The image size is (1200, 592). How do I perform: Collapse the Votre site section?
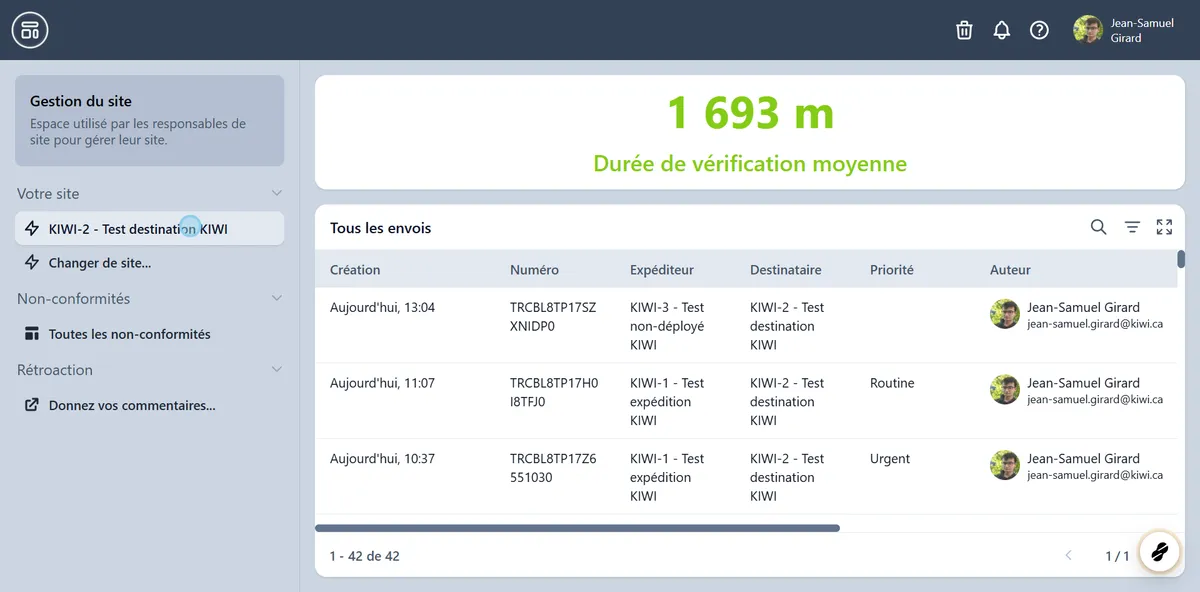click(x=277, y=193)
